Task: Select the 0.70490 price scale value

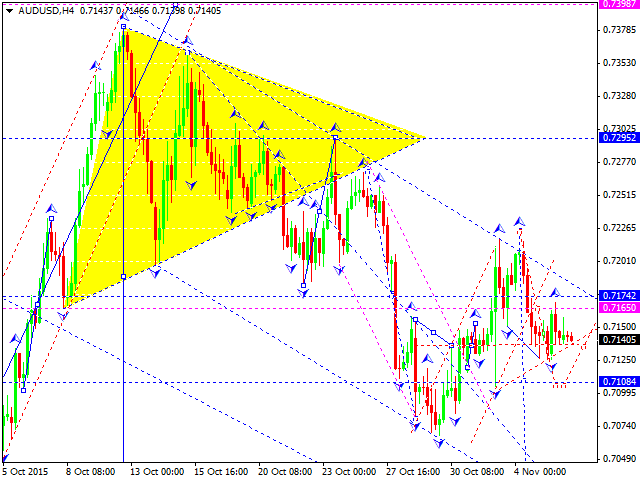Action: pyautogui.click(x=619, y=459)
